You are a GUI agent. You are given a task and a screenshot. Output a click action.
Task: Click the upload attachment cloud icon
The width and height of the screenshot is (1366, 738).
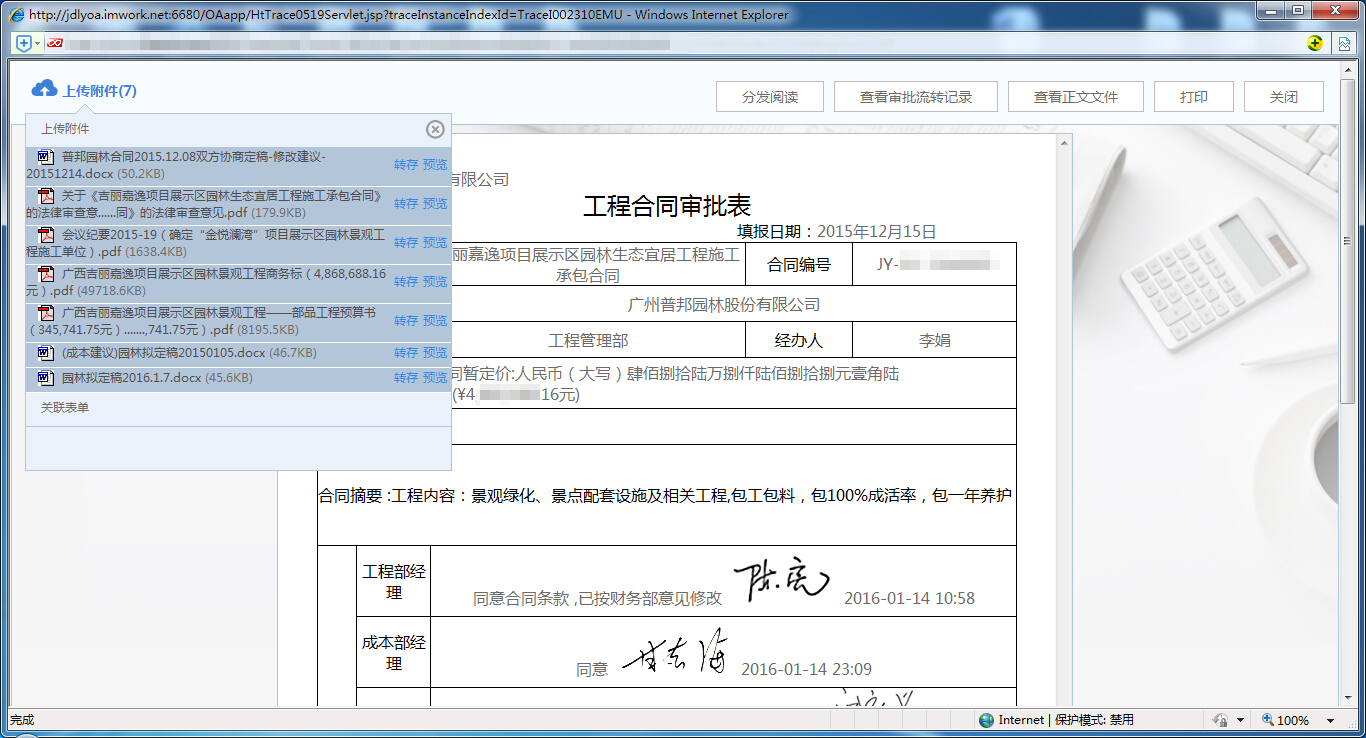tap(44, 89)
